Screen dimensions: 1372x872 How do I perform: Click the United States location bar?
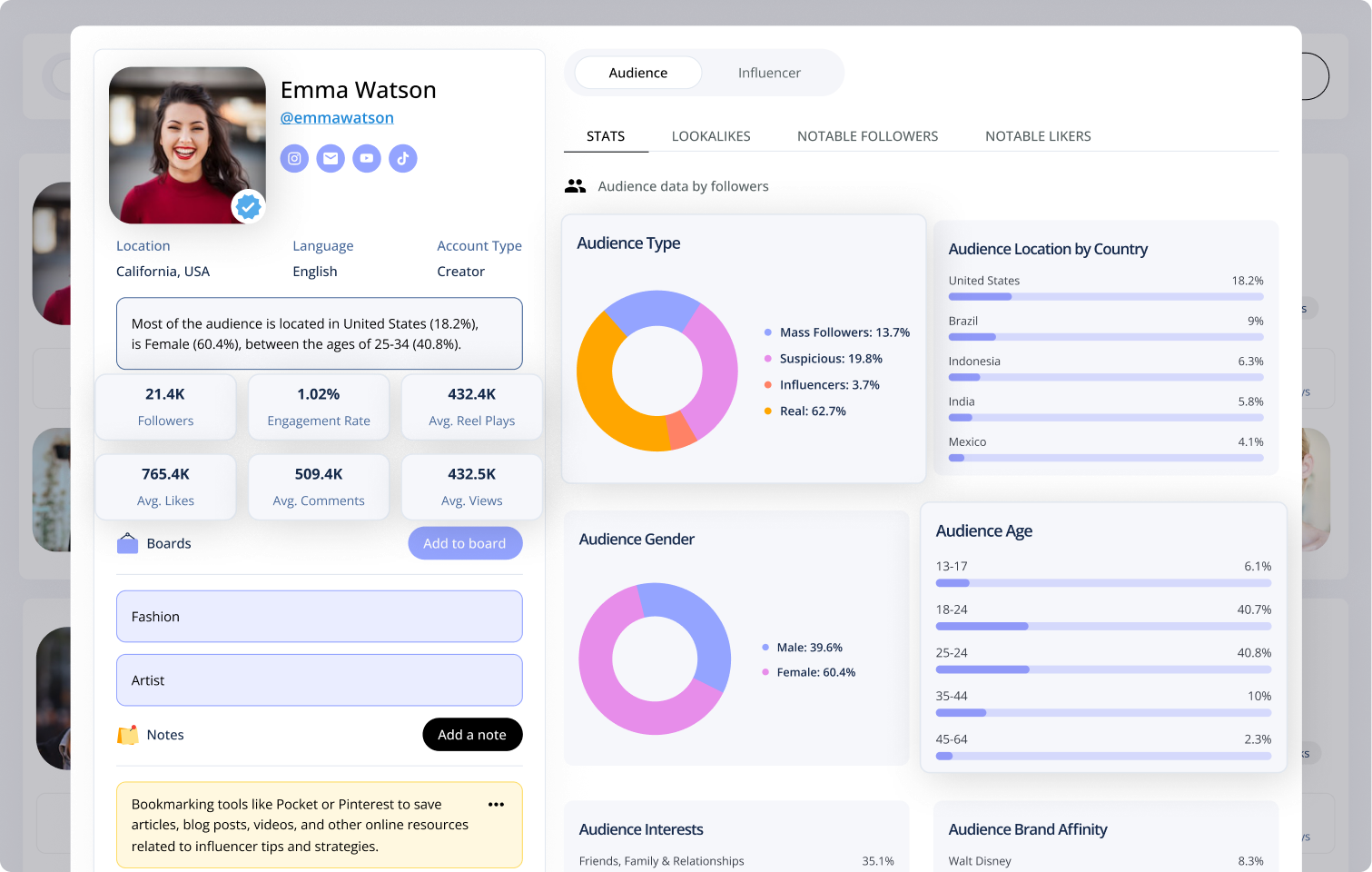click(1106, 297)
